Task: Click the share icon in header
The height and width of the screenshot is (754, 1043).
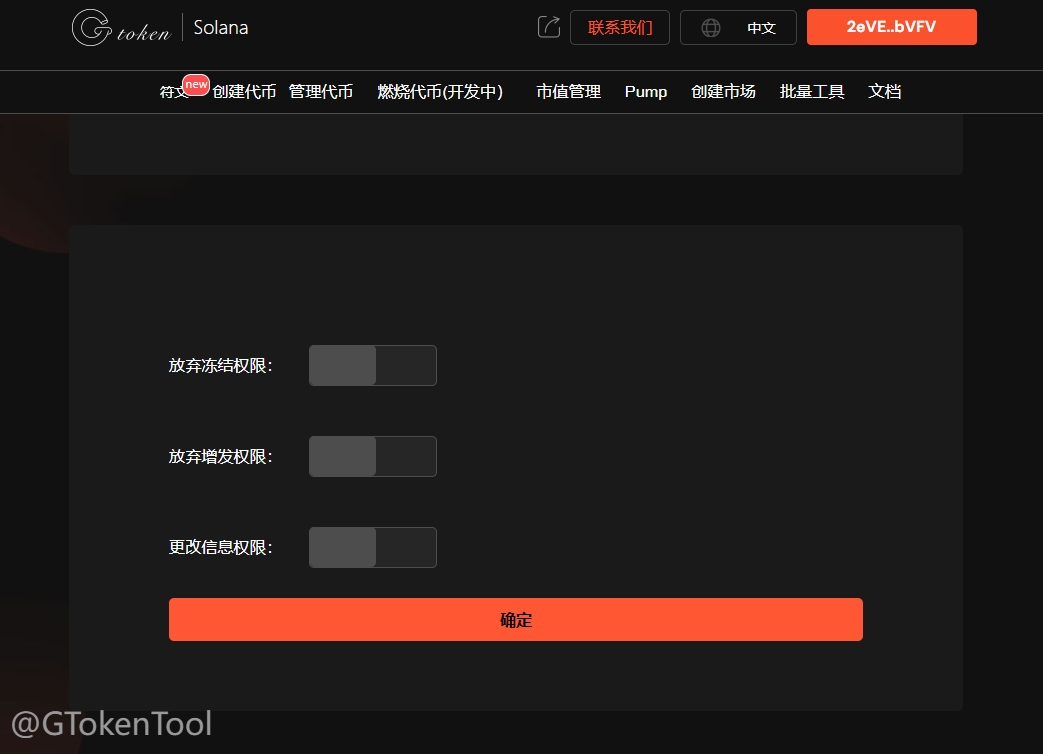Action: click(x=548, y=27)
